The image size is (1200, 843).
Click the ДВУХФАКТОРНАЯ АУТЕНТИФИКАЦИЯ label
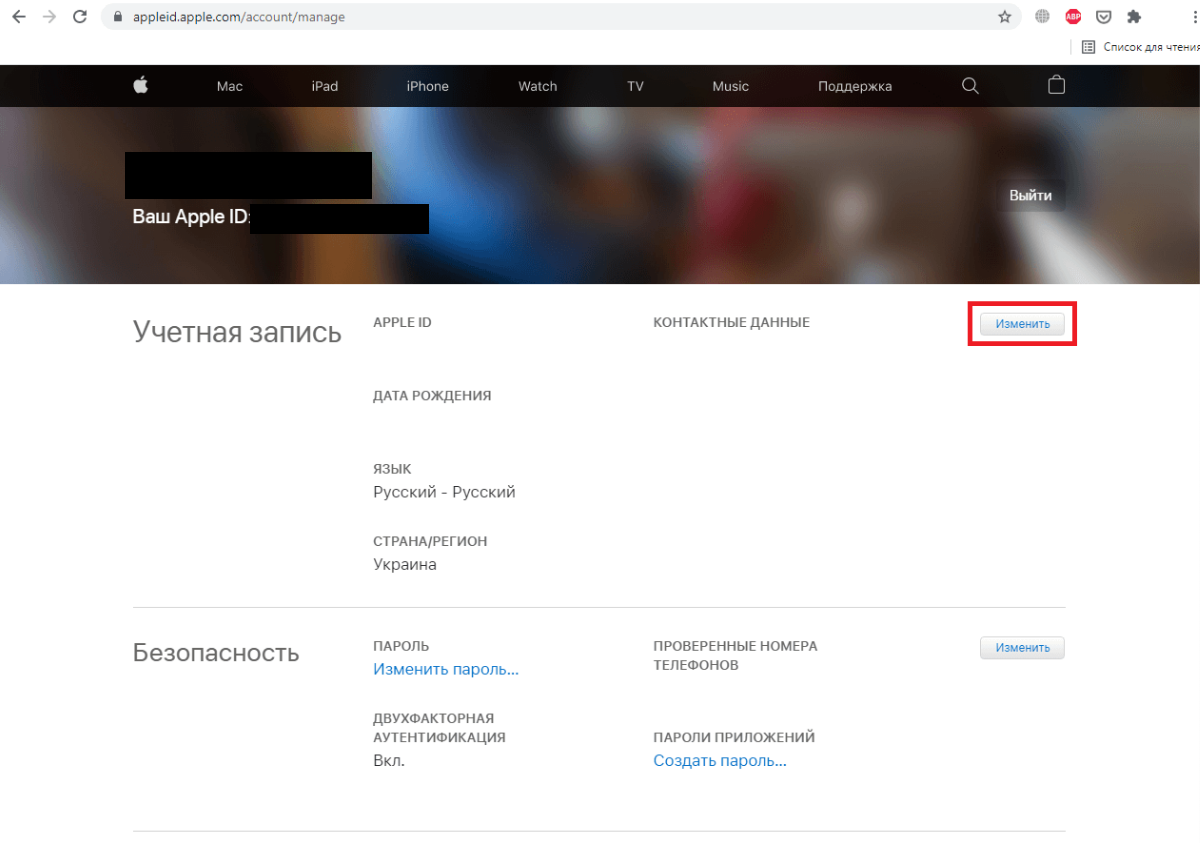pyautogui.click(x=439, y=728)
